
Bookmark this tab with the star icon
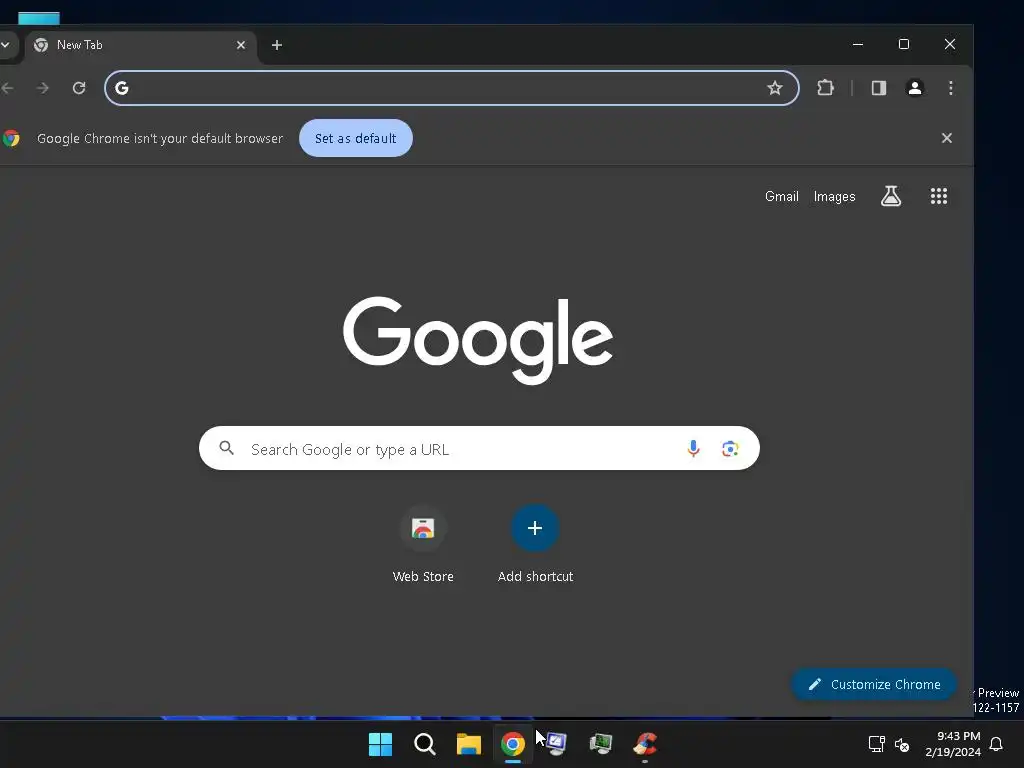775,88
